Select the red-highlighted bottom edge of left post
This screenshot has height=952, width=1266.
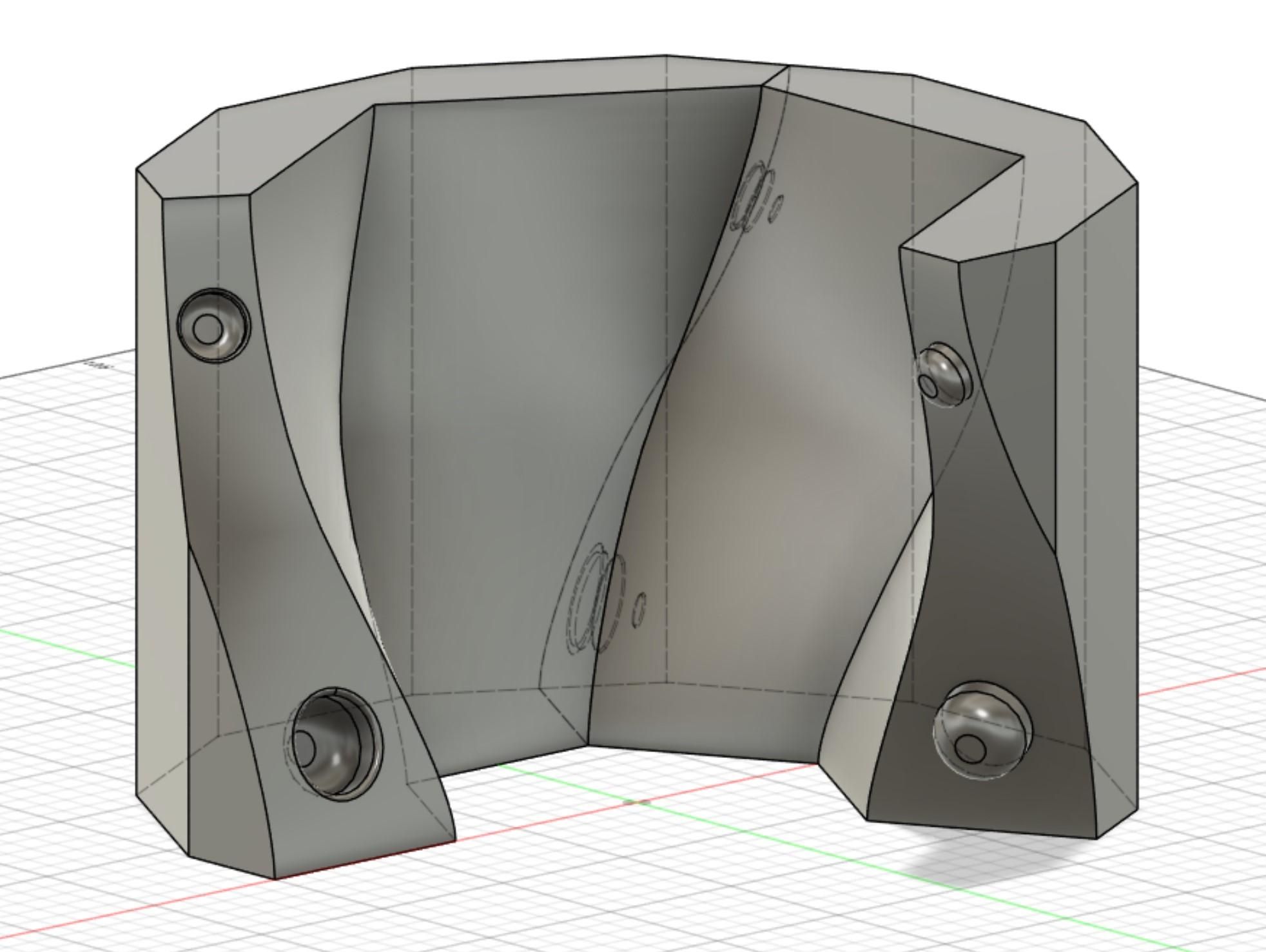(365, 859)
